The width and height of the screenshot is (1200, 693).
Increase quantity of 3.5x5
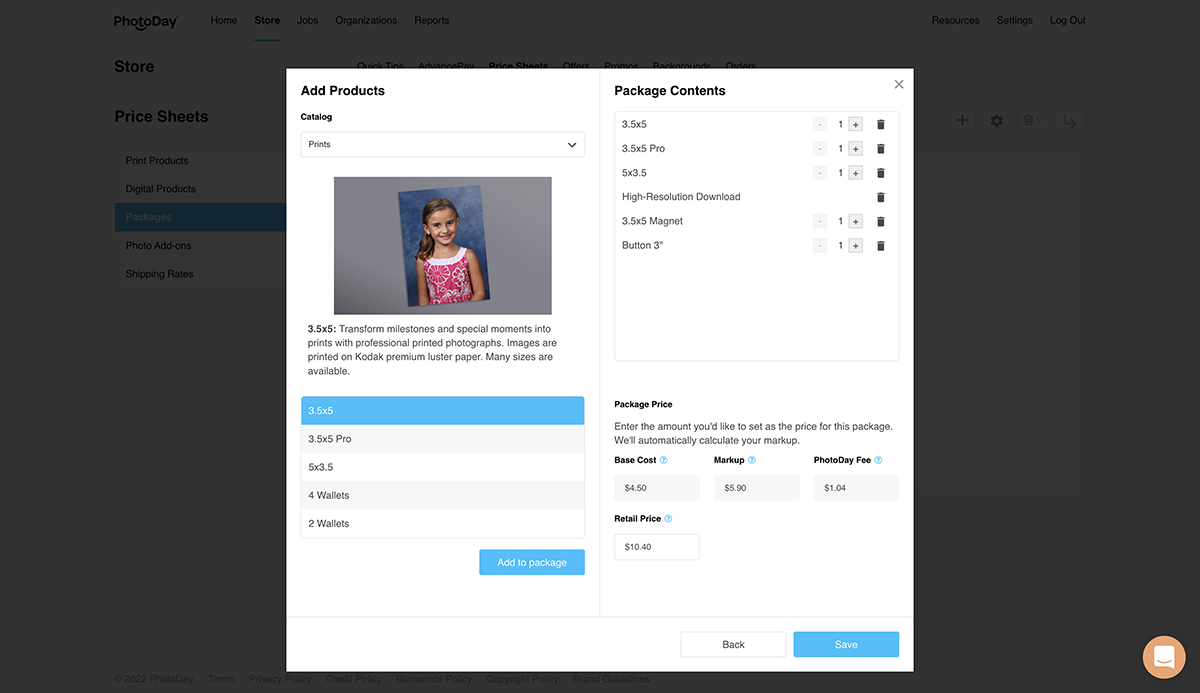pyautogui.click(x=855, y=125)
